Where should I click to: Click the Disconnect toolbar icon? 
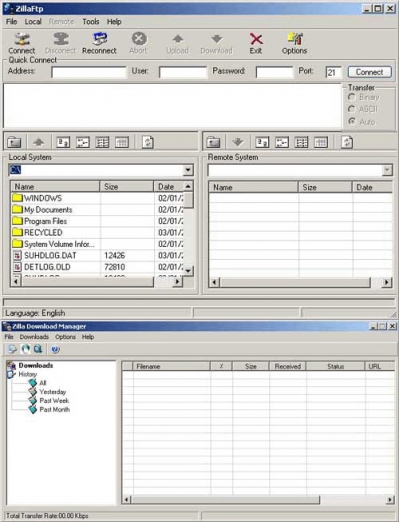click(x=61, y=39)
